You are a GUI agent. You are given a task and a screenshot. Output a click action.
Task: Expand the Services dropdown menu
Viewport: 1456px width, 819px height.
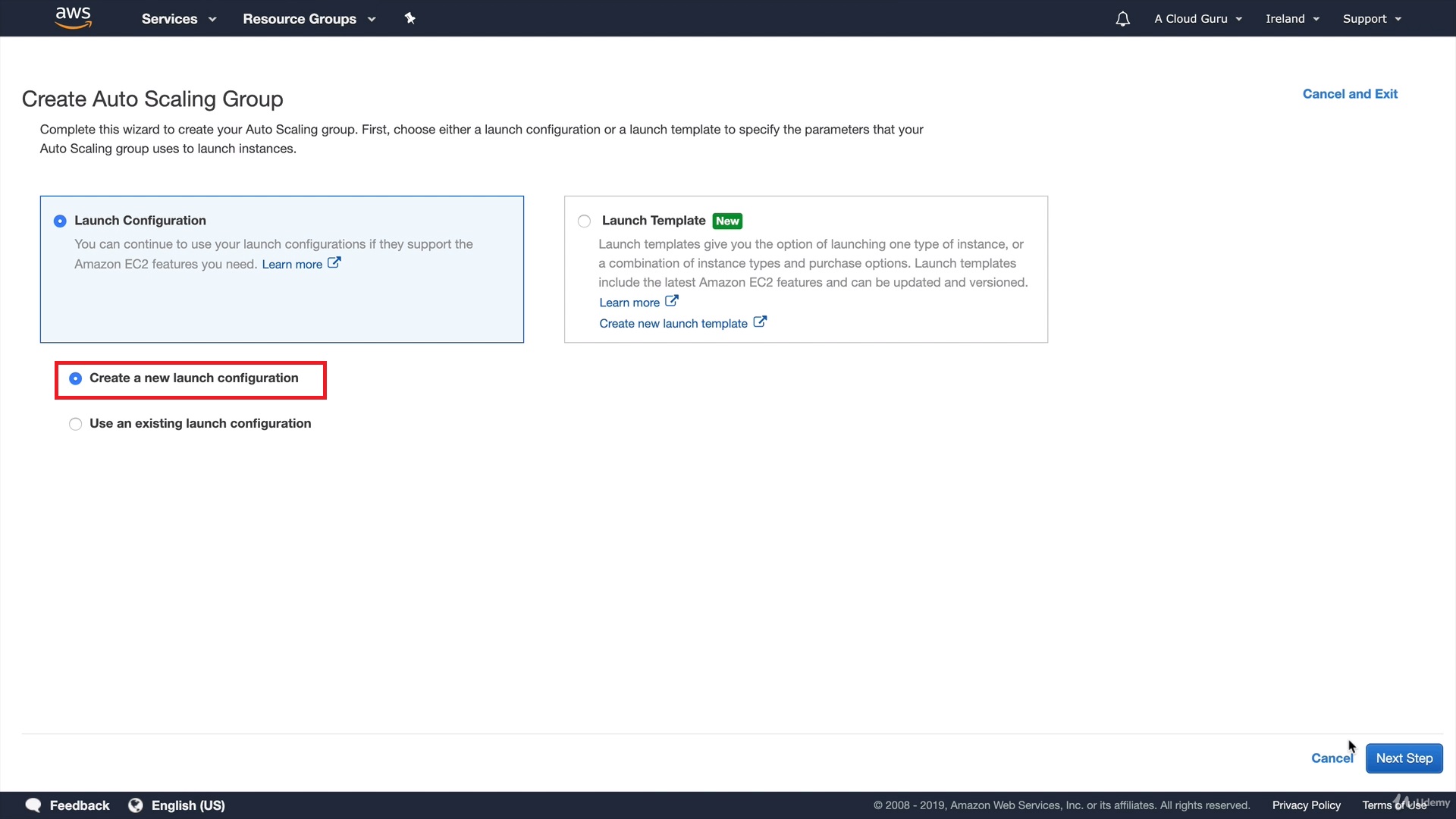[x=178, y=19]
